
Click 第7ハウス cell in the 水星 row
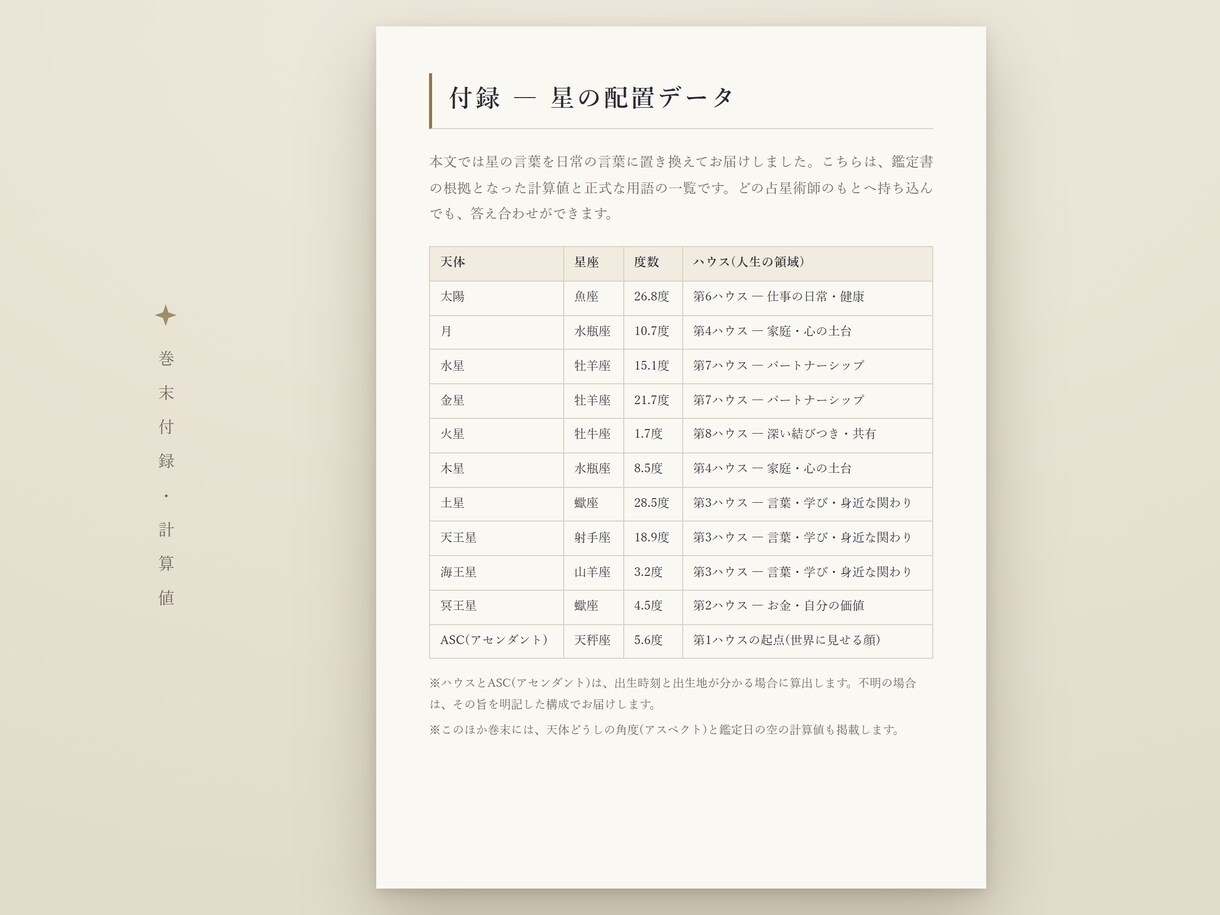[807, 366]
